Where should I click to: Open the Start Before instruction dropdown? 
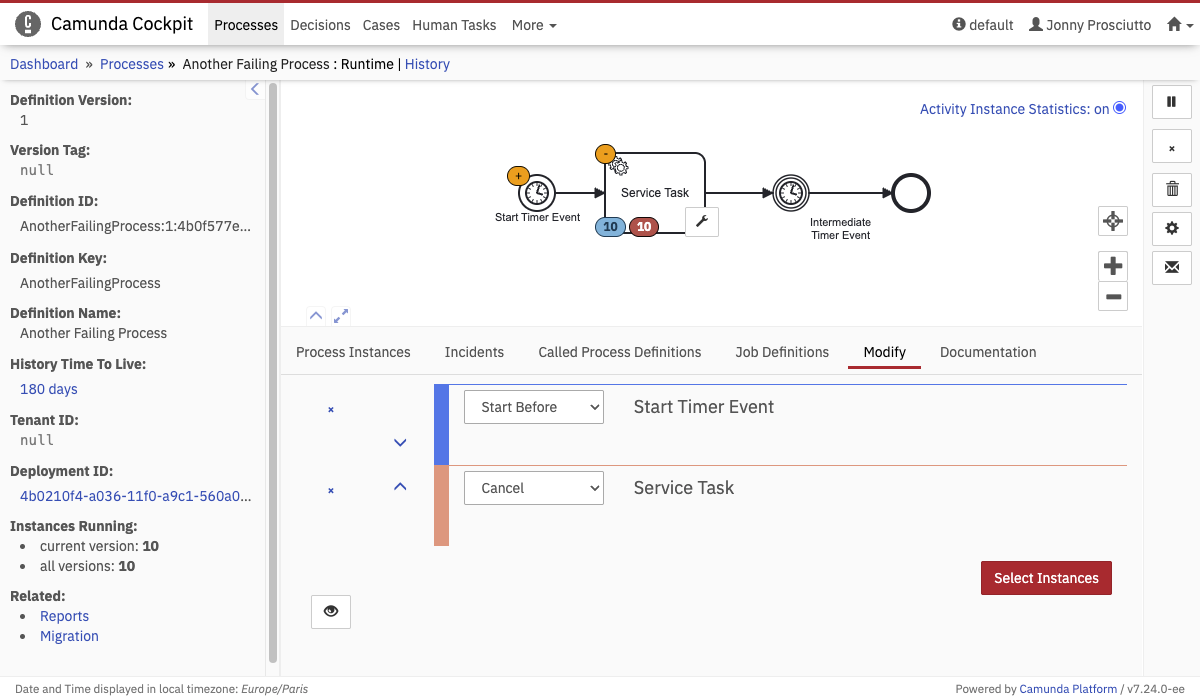pos(534,407)
